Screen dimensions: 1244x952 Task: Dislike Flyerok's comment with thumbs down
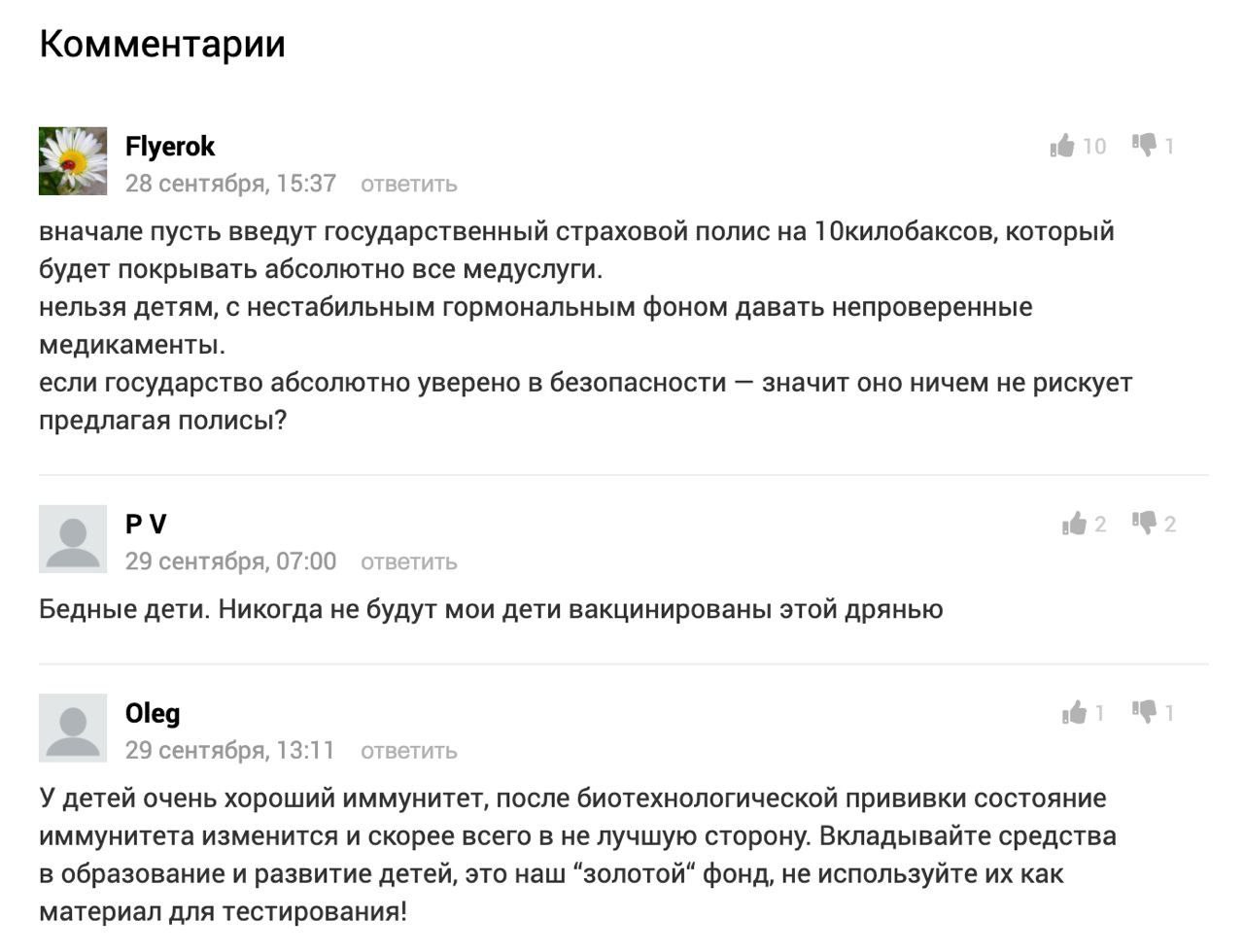[1144, 145]
